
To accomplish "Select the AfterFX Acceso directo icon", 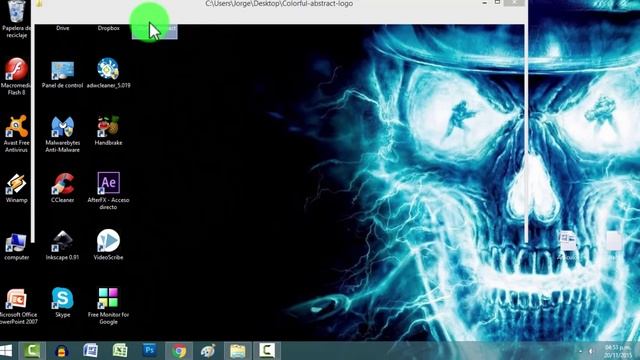I will (108, 191).
